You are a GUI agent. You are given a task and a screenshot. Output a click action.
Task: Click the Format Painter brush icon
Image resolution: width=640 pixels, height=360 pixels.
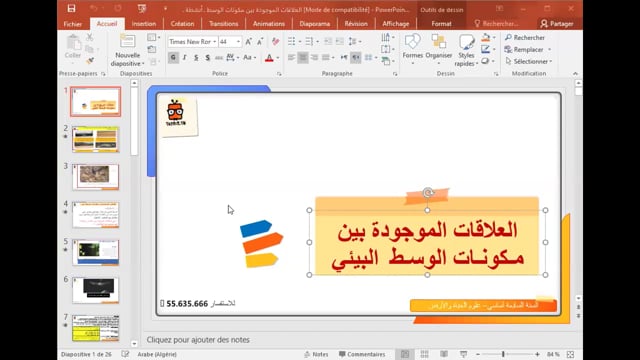coord(89,61)
